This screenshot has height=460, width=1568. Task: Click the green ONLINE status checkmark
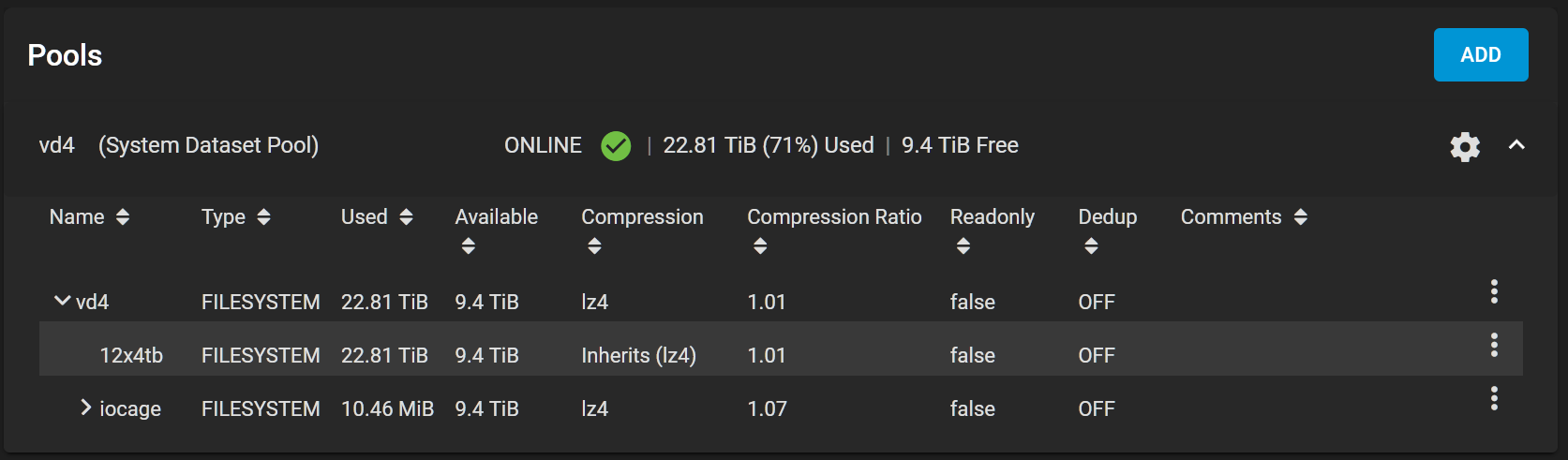point(616,146)
